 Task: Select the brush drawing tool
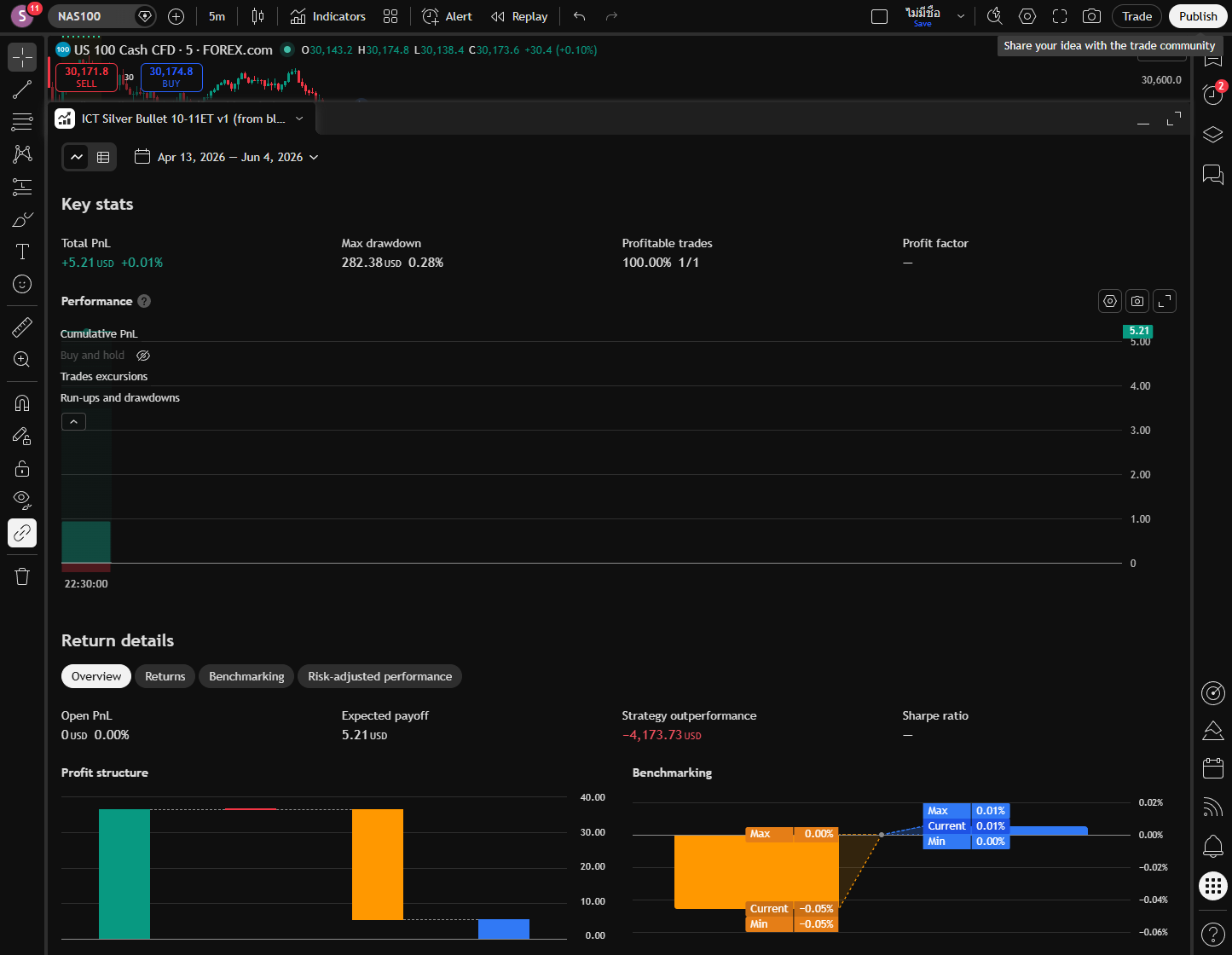pos(22,219)
